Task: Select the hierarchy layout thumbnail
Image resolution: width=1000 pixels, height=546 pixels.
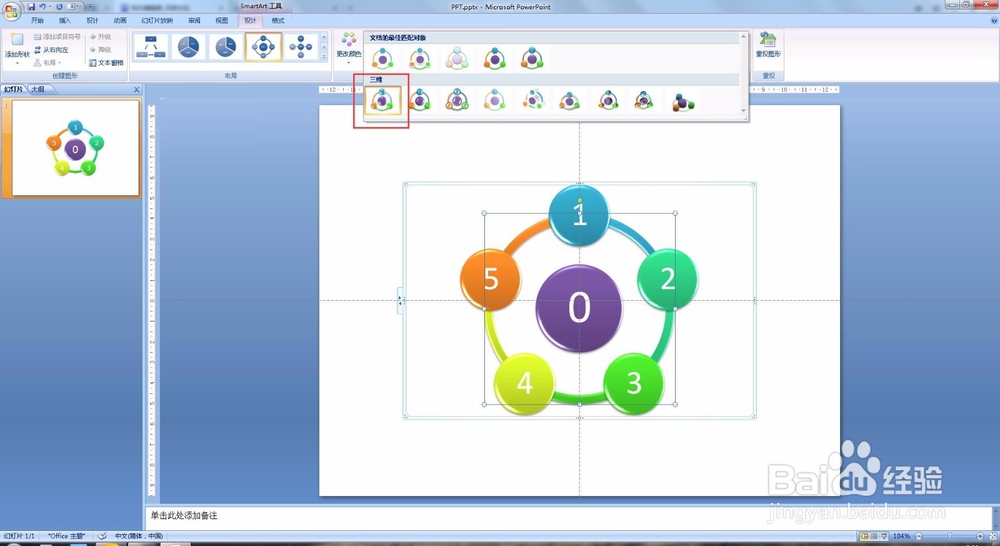Action: 151,47
